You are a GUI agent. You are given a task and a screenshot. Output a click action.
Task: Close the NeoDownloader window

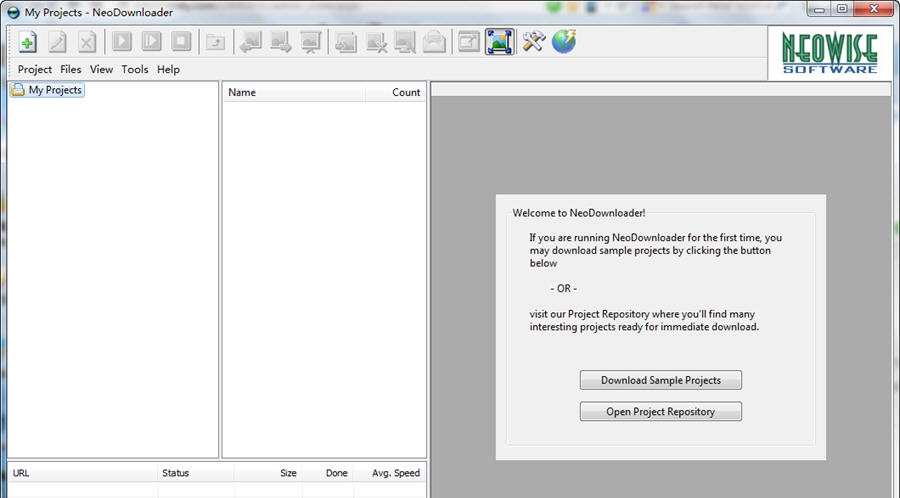pyautogui.click(x=874, y=9)
